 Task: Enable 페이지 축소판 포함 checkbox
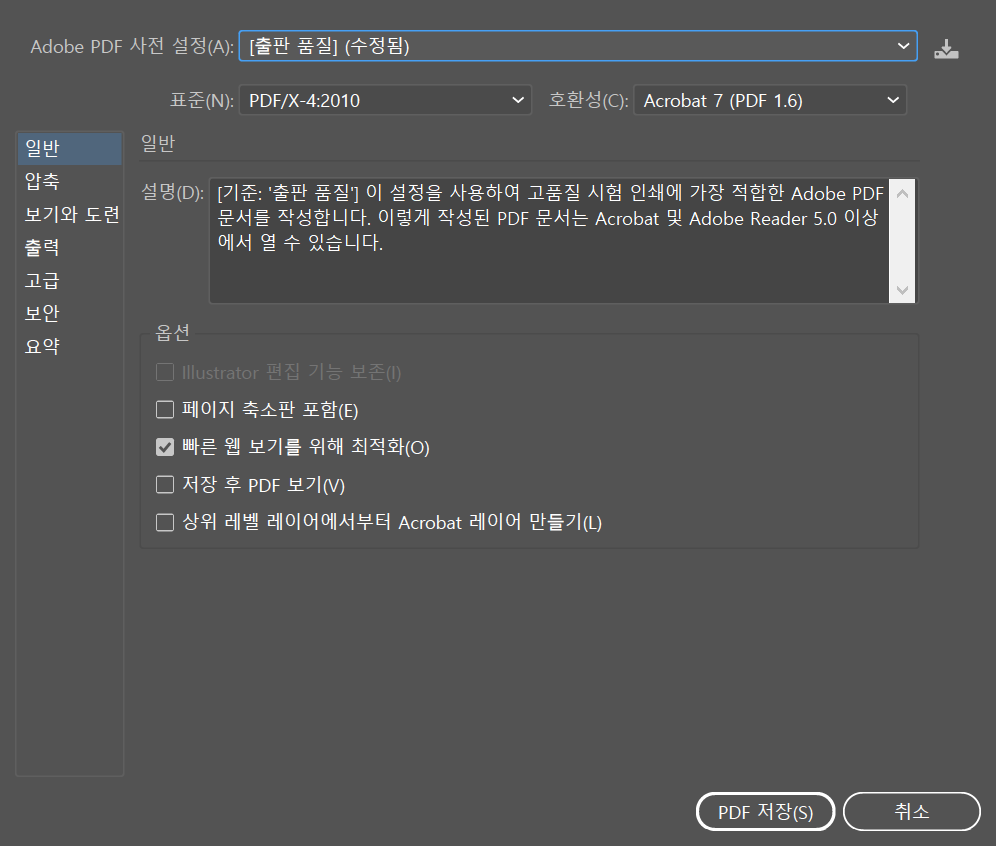point(165,410)
